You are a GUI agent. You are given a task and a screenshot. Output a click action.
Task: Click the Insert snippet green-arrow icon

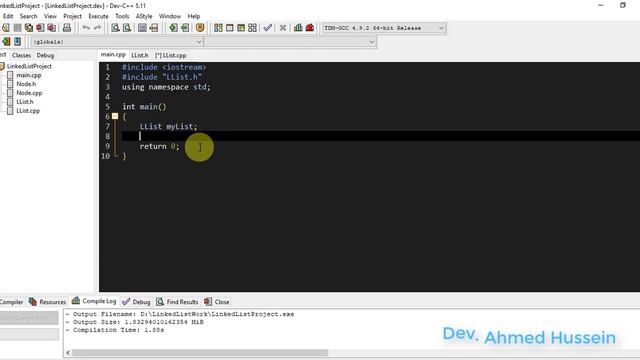173,28
